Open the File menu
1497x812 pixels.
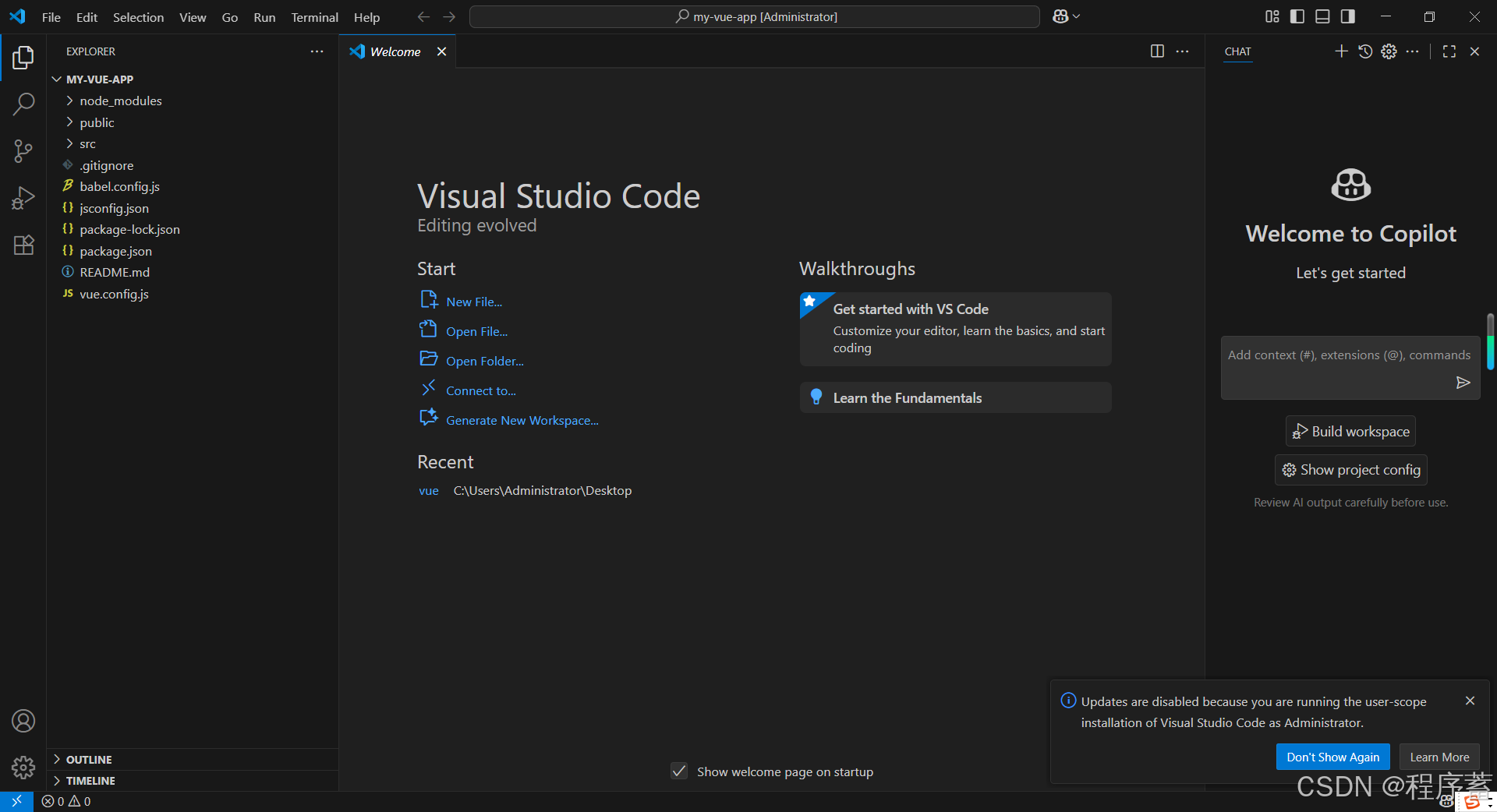click(x=51, y=17)
